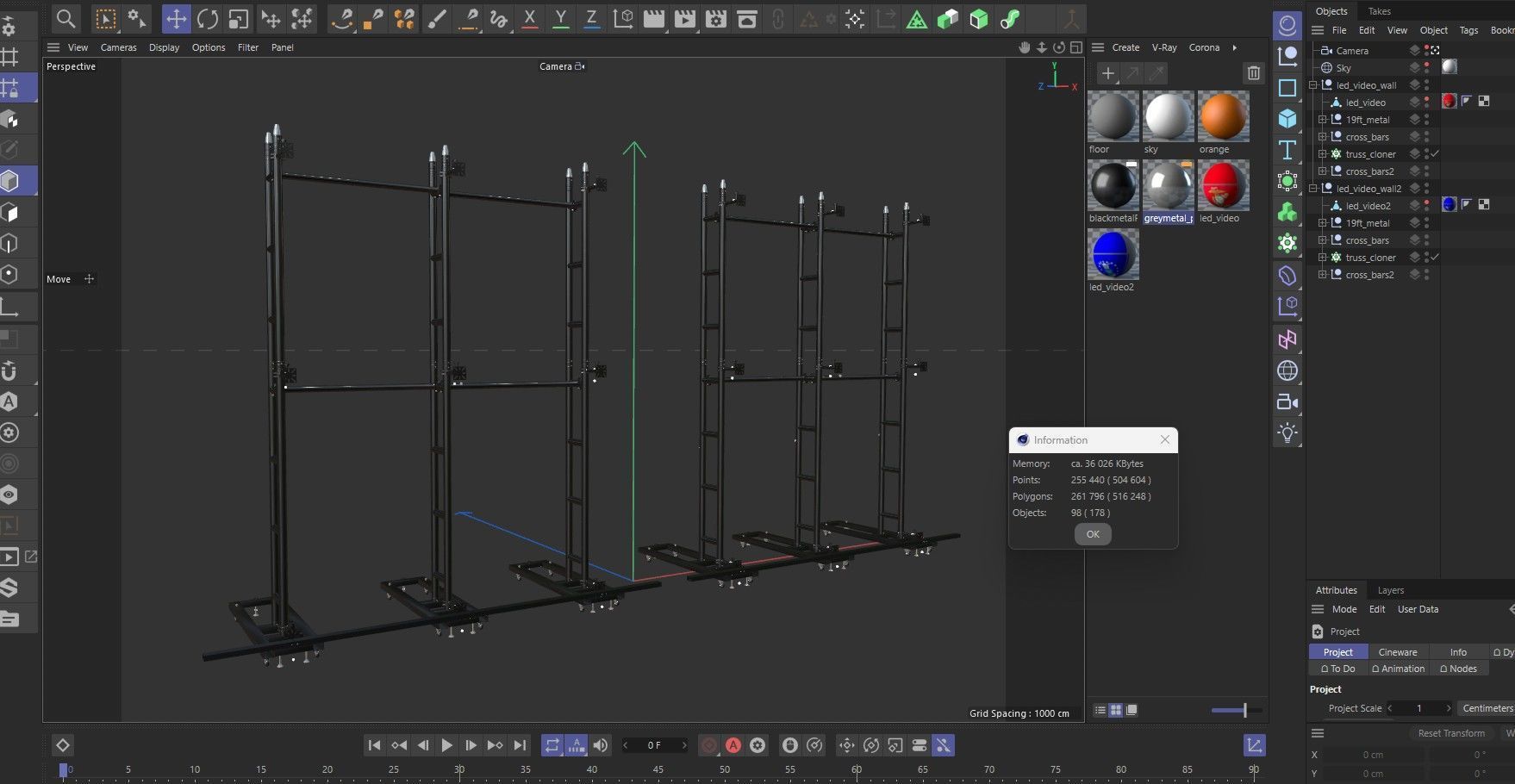Toggle visibility dots for Sky object
The width and height of the screenshot is (1515, 784).
(1427, 68)
